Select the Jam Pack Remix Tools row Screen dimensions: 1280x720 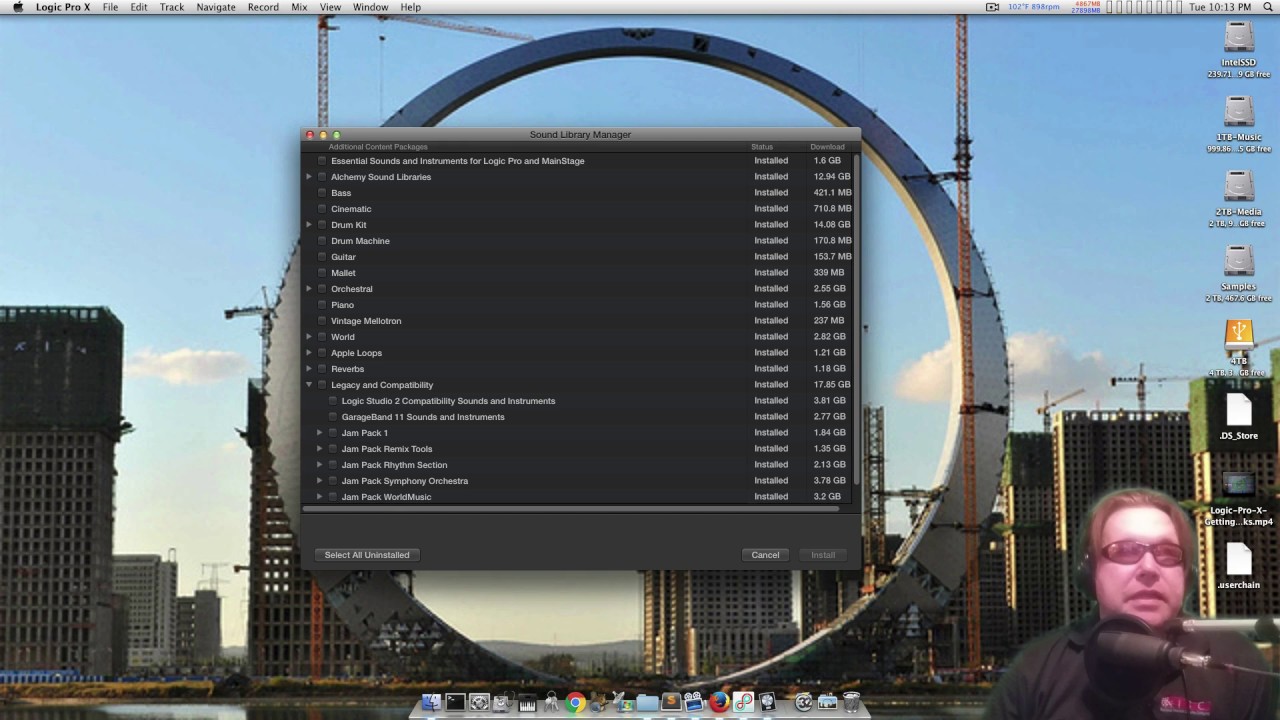pos(578,449)
